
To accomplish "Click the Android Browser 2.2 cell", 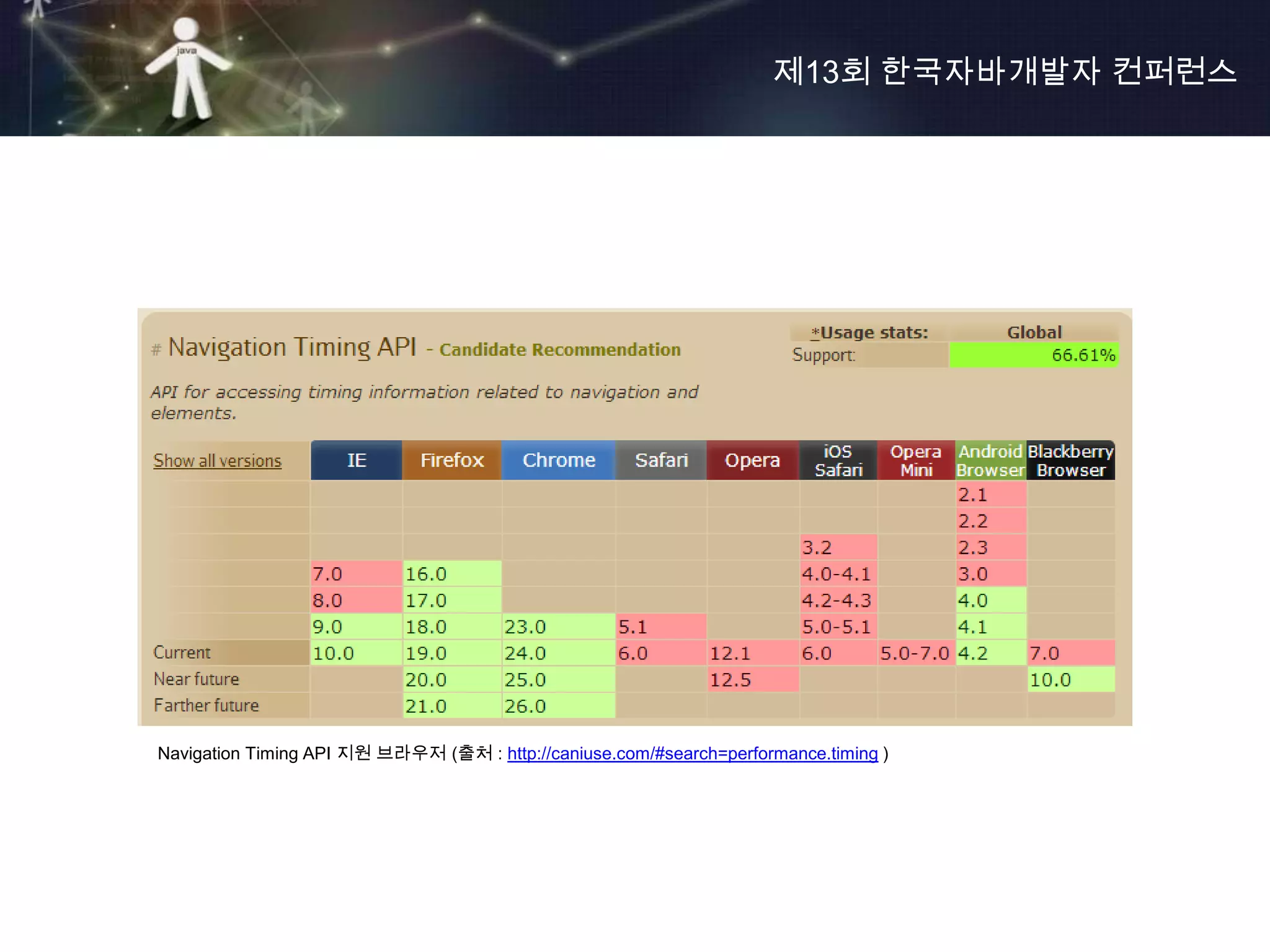I will point(991,521).
